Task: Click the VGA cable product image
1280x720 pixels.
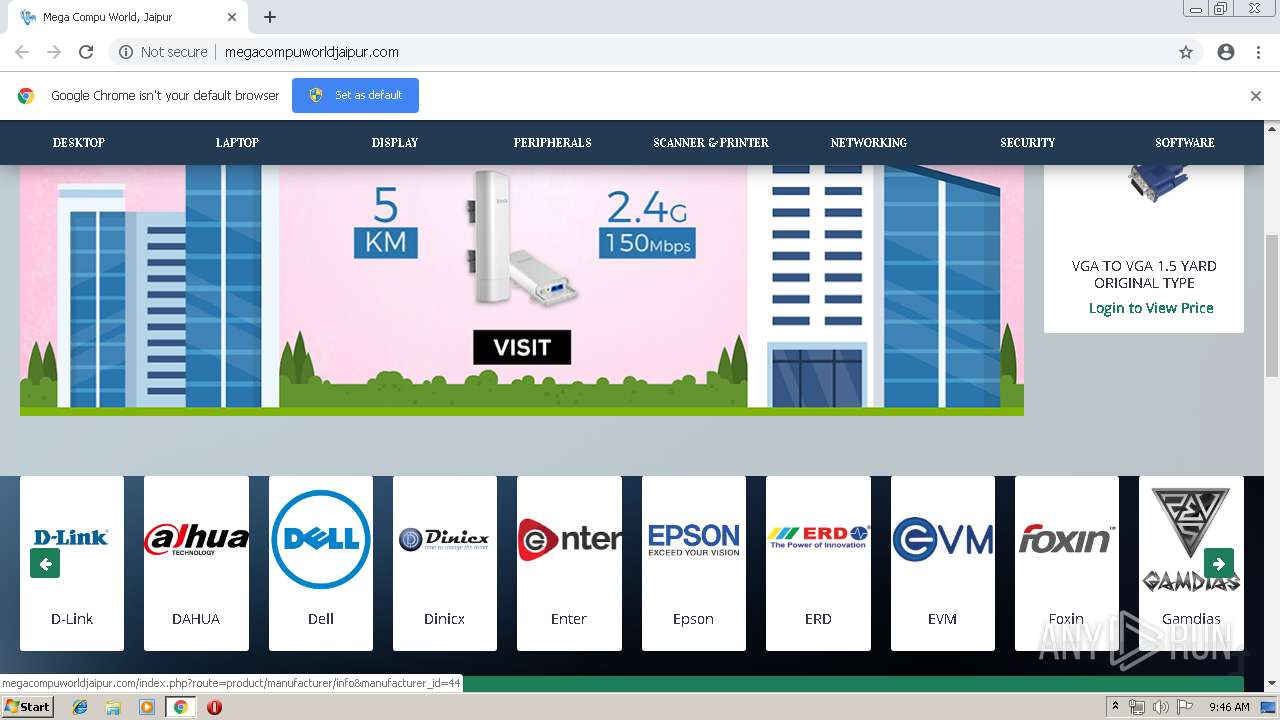Action: point(1156,185)
